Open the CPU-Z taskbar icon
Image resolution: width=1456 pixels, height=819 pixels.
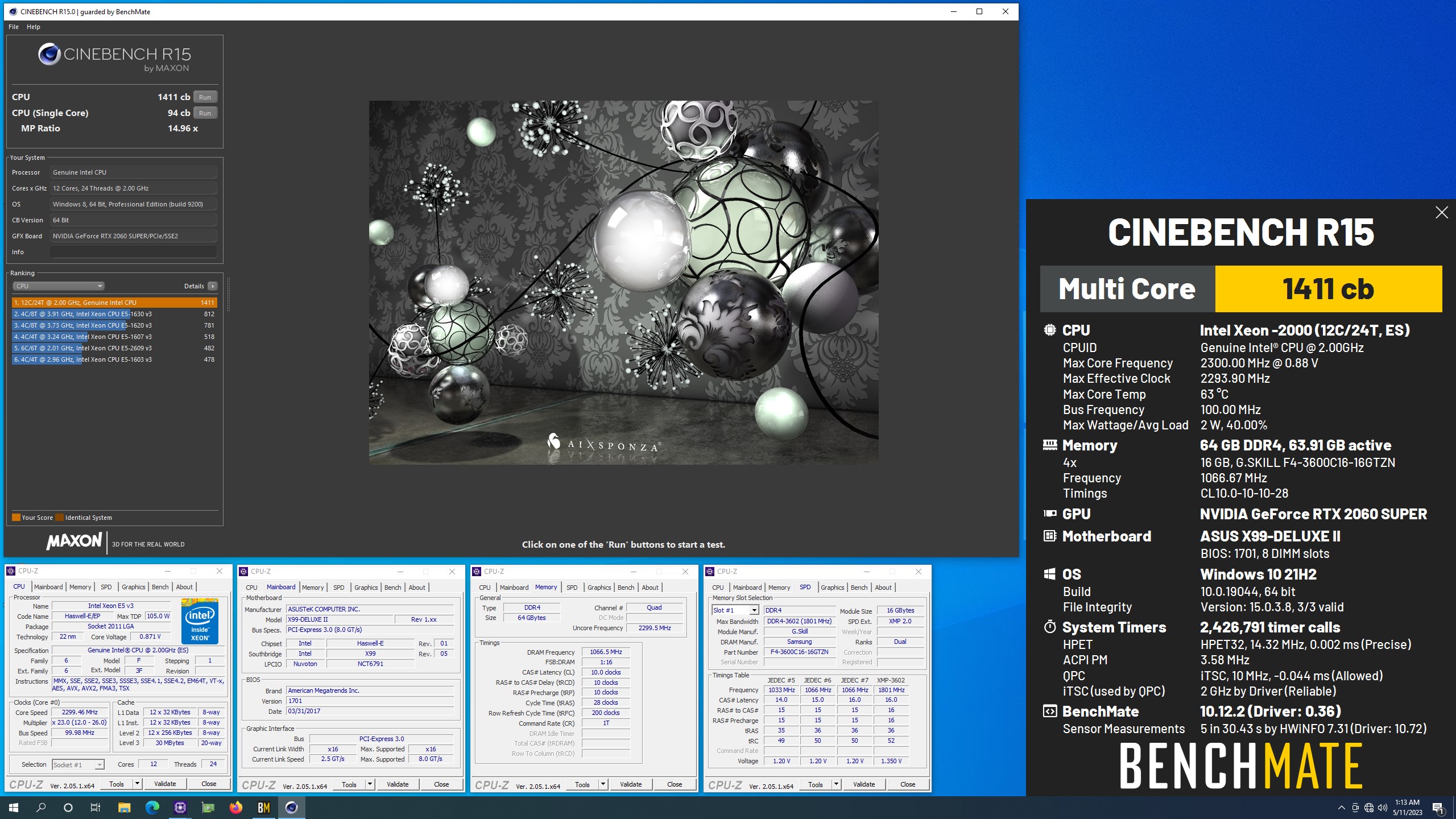[180, 807]
